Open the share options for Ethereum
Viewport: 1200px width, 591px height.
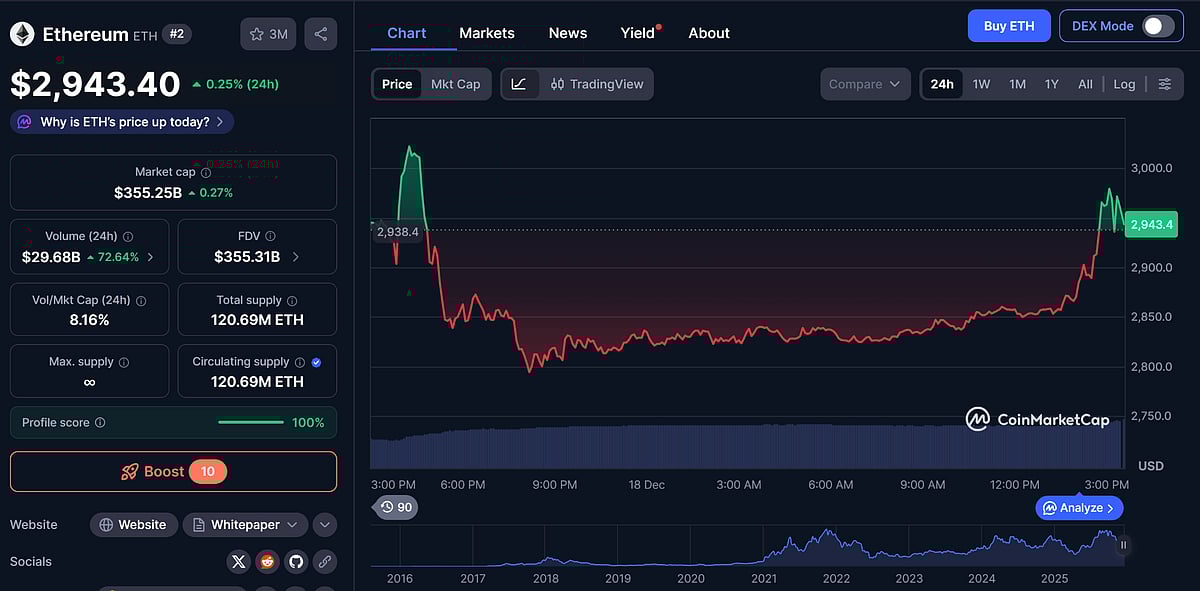(320, 33)
